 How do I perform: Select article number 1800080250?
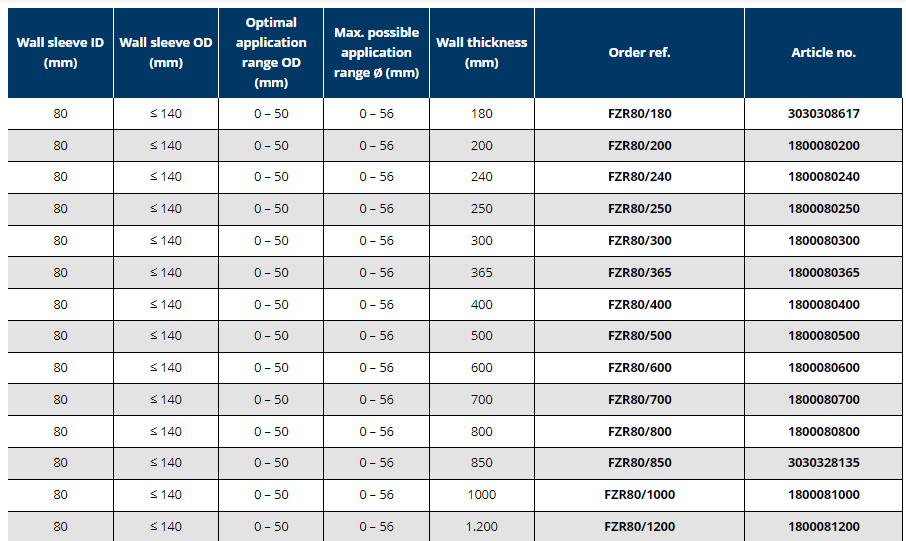coord(823,209)
